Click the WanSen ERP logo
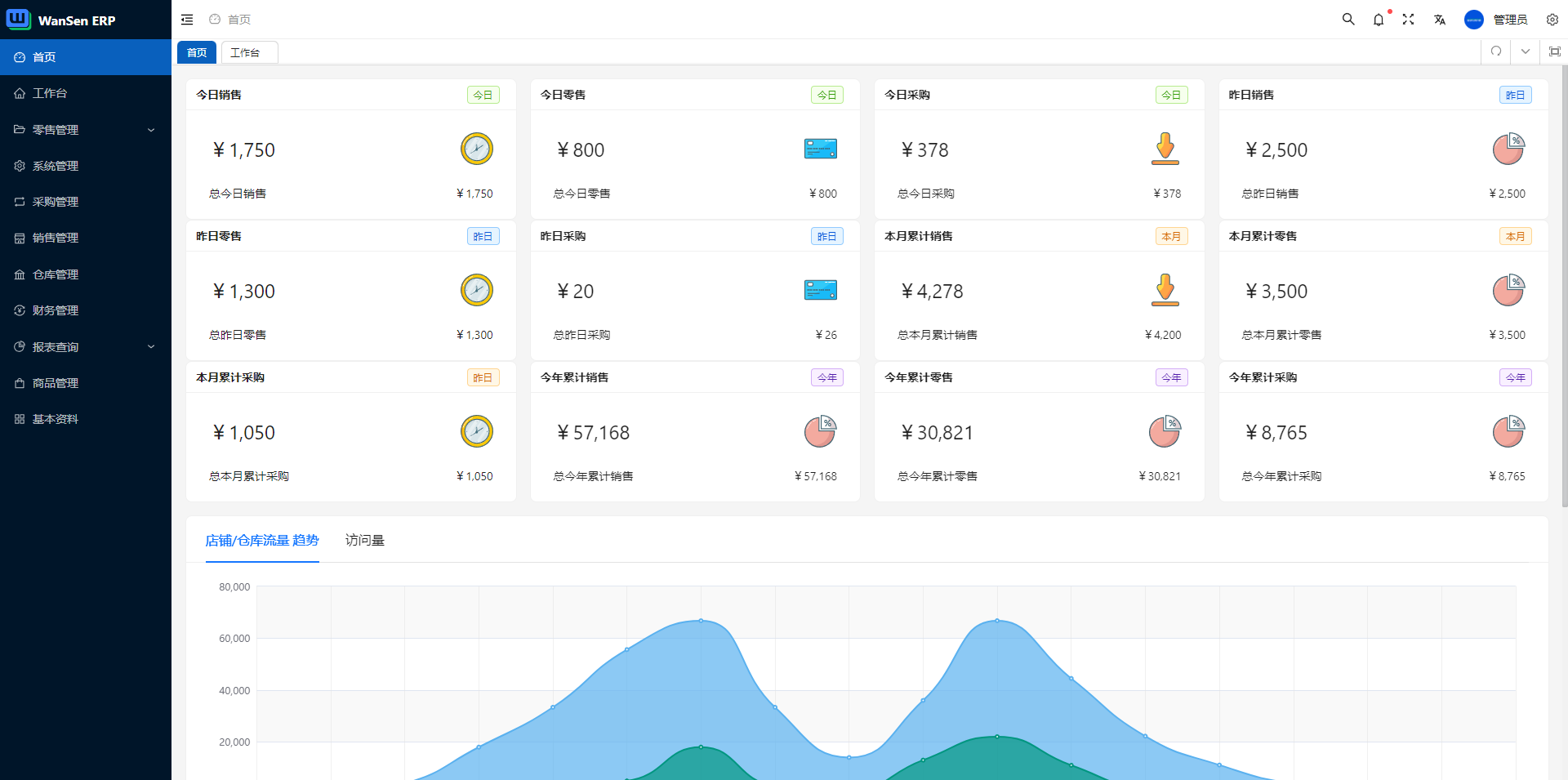The image size is (1568, 780). coord(61,20)
